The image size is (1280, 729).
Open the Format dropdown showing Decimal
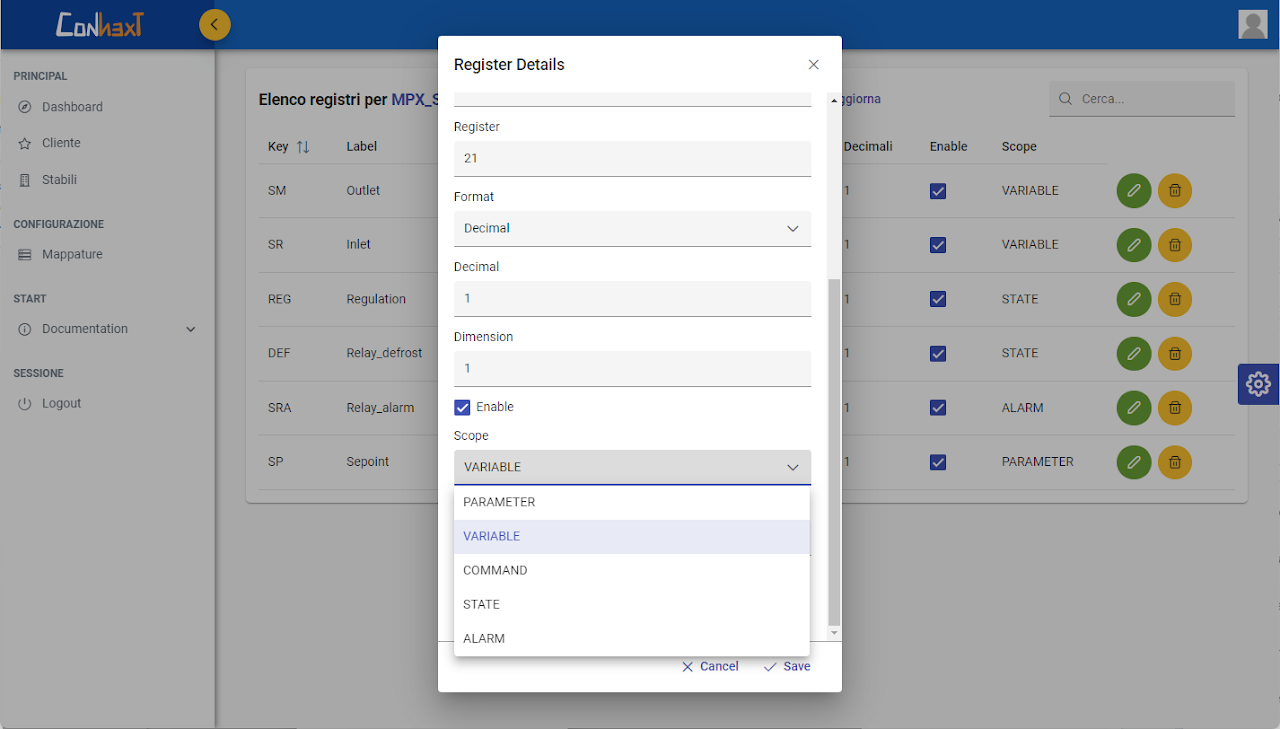point(632,228)
